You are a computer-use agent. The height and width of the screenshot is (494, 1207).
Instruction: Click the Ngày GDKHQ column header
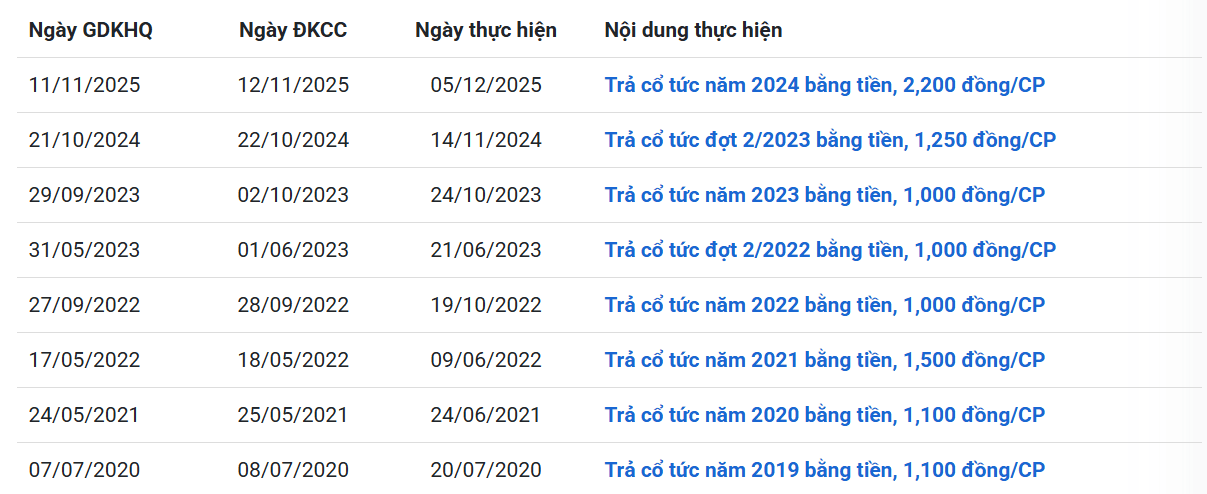coord(91,30)
